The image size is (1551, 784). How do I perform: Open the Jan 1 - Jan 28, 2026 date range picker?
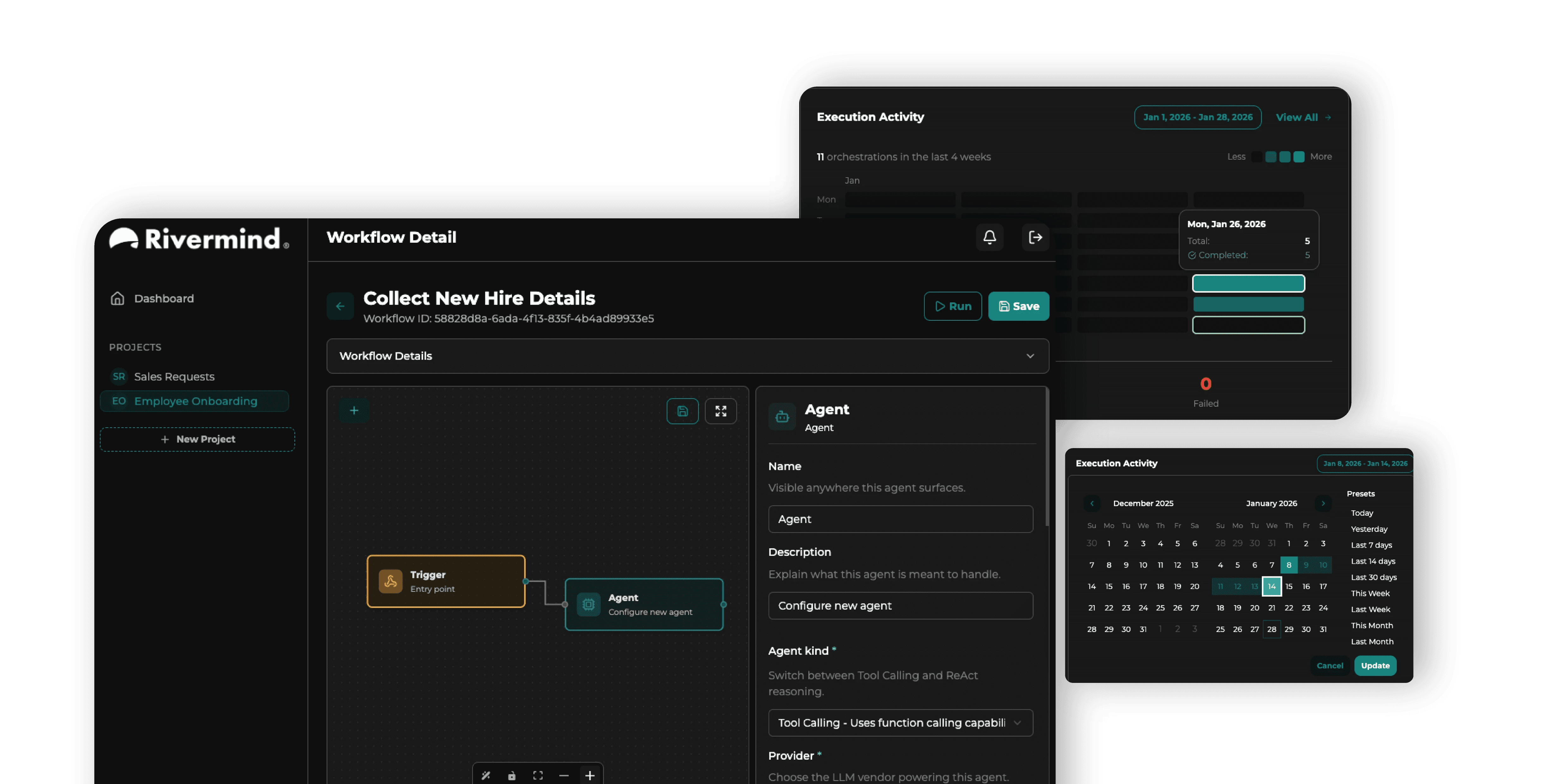point(1198,118)
